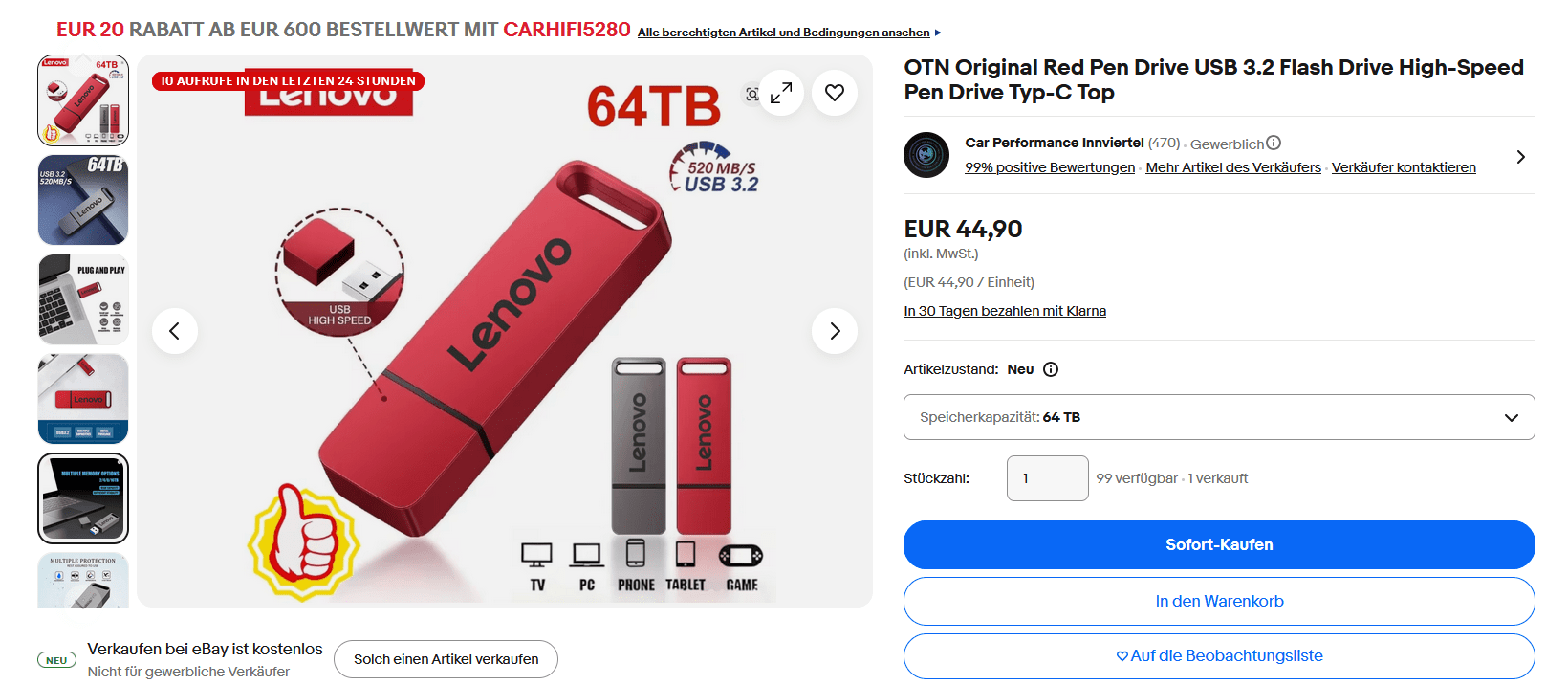This screenshot has height=685, width=1568.
Task: Select the Plug and Play thumbnail
Action: pyautogui.click(x=83, y=299)
